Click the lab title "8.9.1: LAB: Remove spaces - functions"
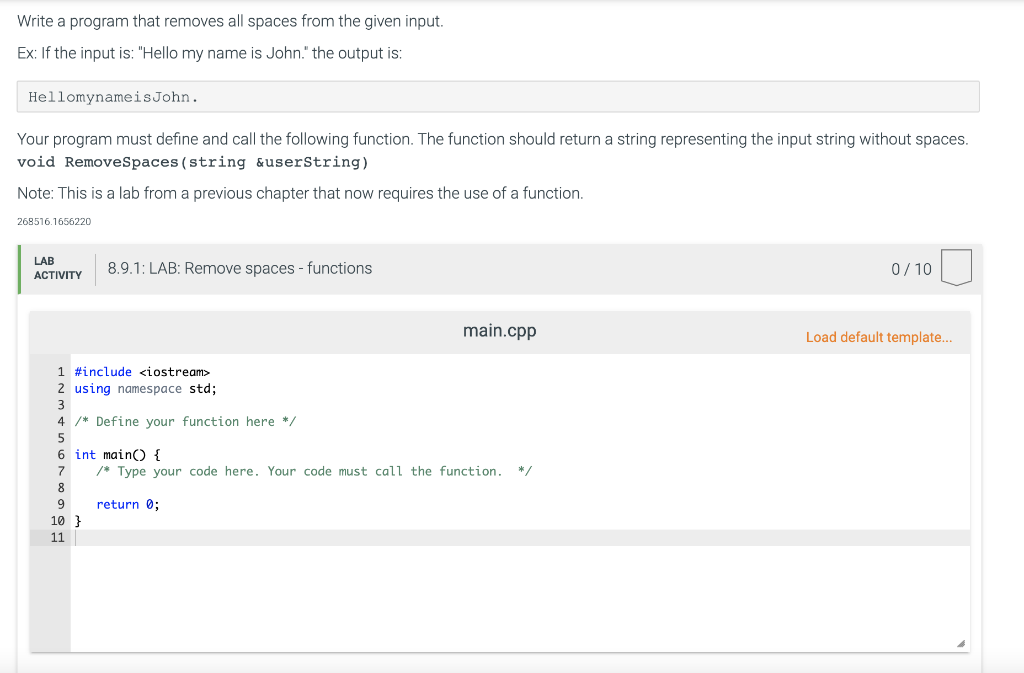 238,268
